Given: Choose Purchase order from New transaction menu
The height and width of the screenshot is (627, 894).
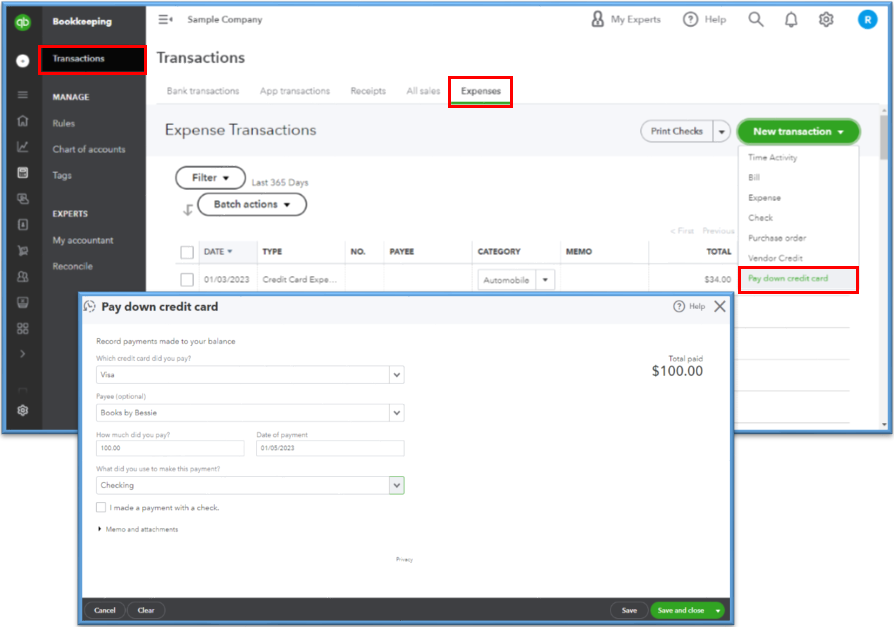Looking at the screenshot, I should coord(777,238).
